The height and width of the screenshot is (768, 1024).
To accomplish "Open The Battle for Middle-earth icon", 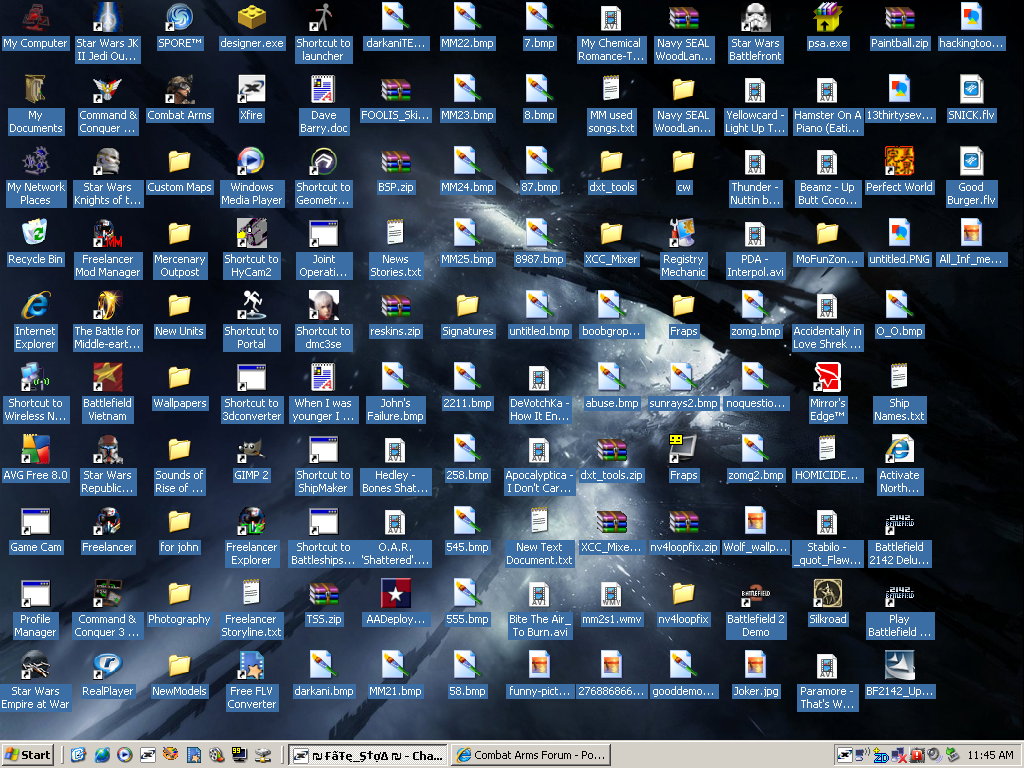I will [107, 321].
